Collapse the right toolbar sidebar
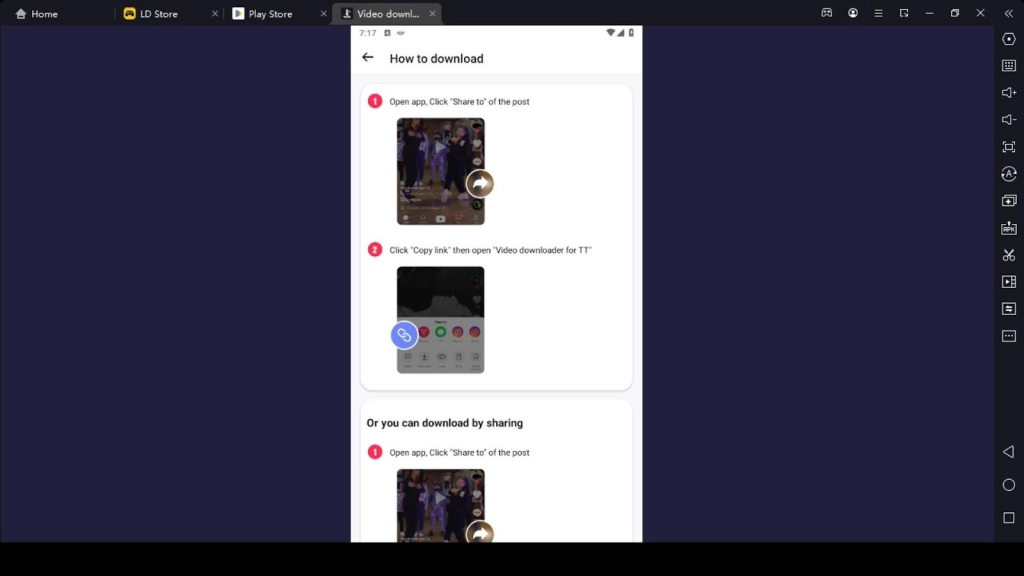Screen dimensions: 1024x576 (x=1009, y=14)
